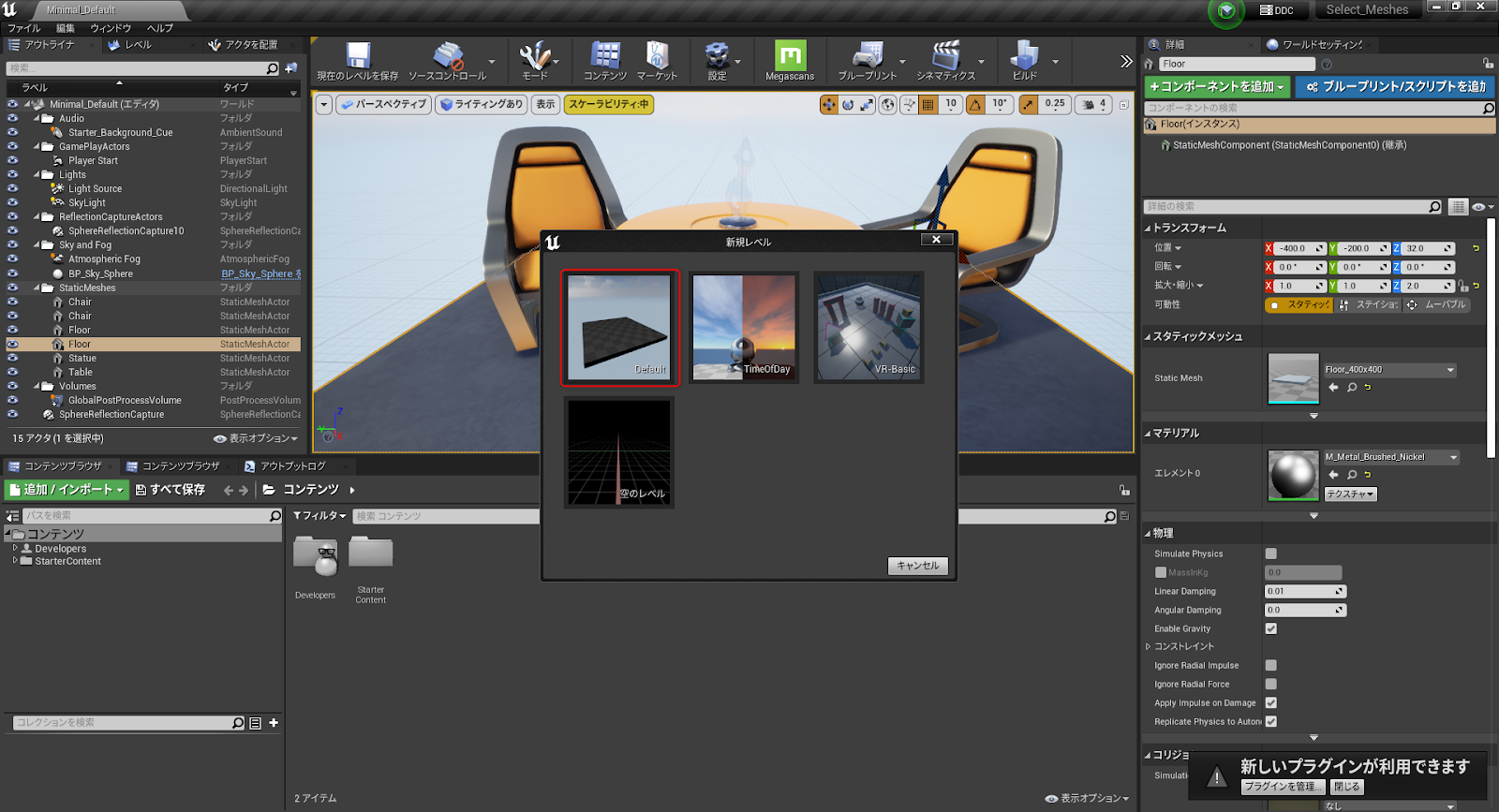Open Blueprints toolbar icon
This screenshot has height=812, width=1499.
(x=868, y=61)
